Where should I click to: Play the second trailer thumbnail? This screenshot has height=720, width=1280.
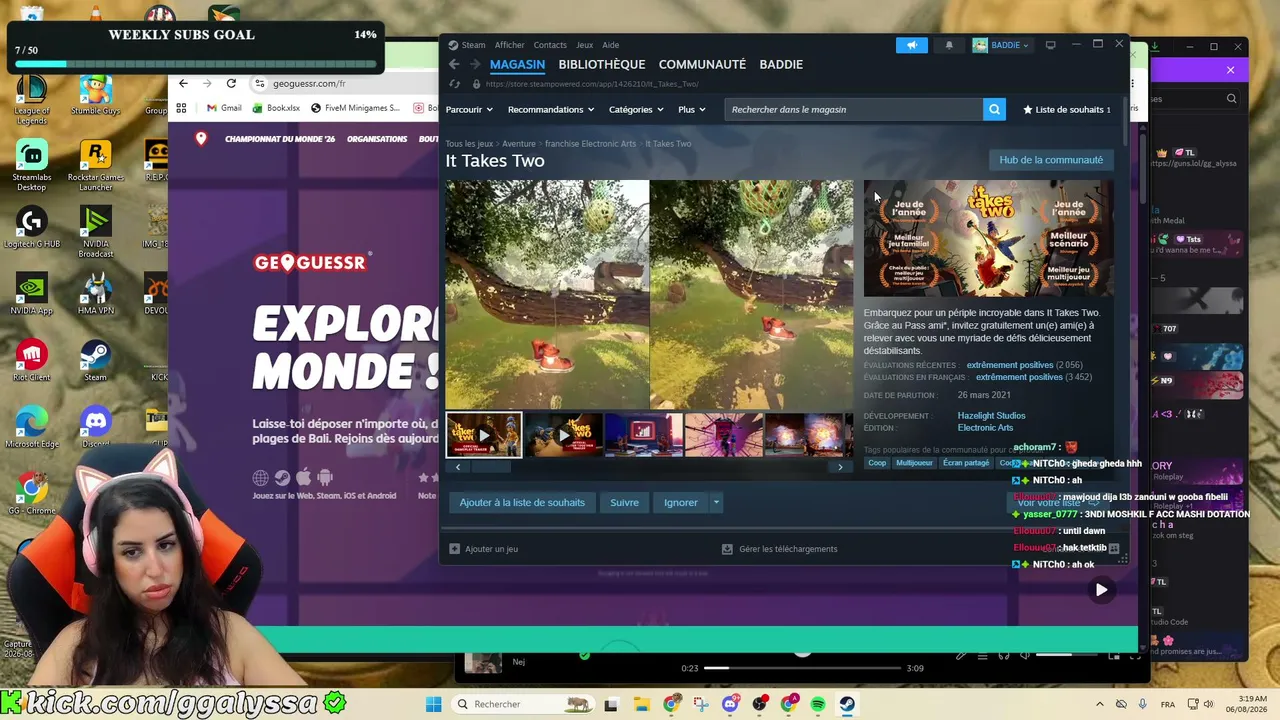coord(564,435)
